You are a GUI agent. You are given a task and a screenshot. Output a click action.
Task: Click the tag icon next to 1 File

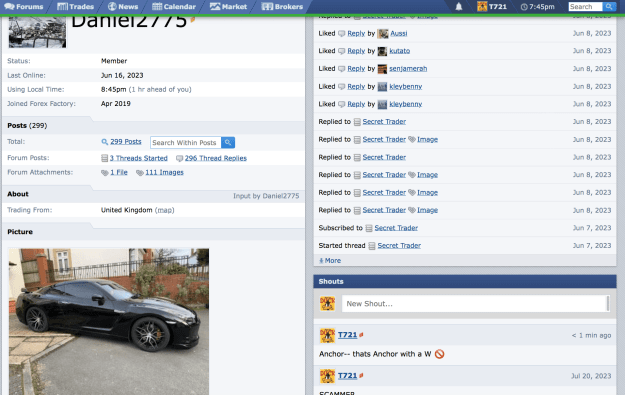[104, 173]
